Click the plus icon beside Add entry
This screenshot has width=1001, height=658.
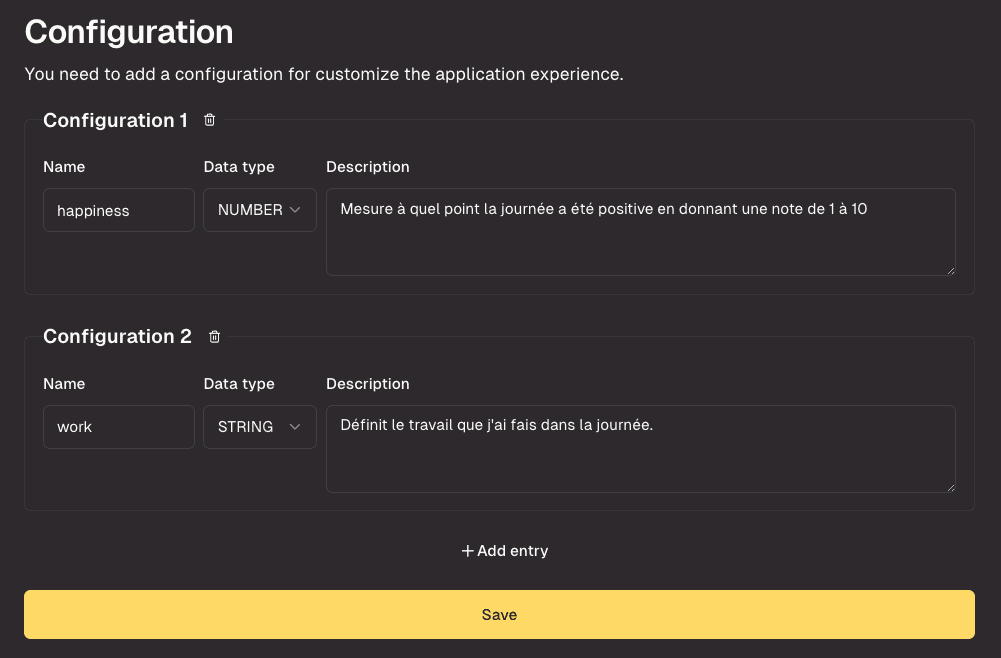pos(466,550)
